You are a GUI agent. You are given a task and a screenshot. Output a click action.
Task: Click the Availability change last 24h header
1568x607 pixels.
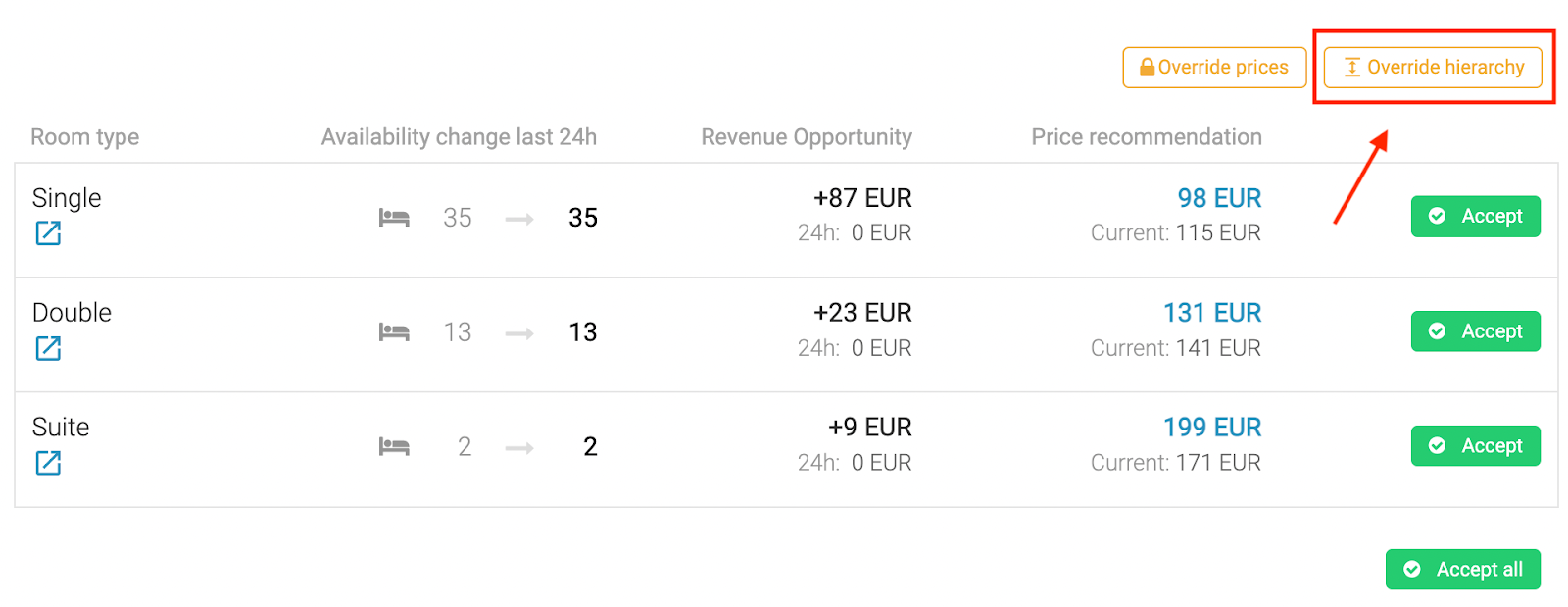pyautogui.click(x=459, y=137)
